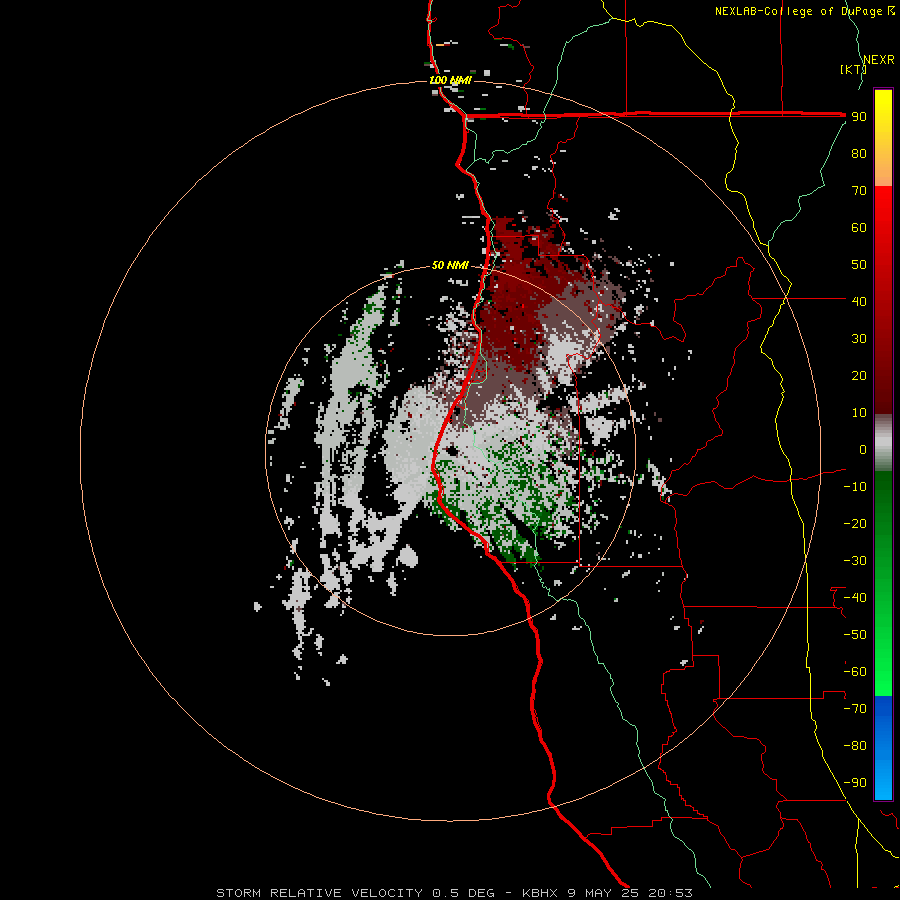
Task: Click the -10 value on the velocity scale
Action: click(x=855, y=487)
